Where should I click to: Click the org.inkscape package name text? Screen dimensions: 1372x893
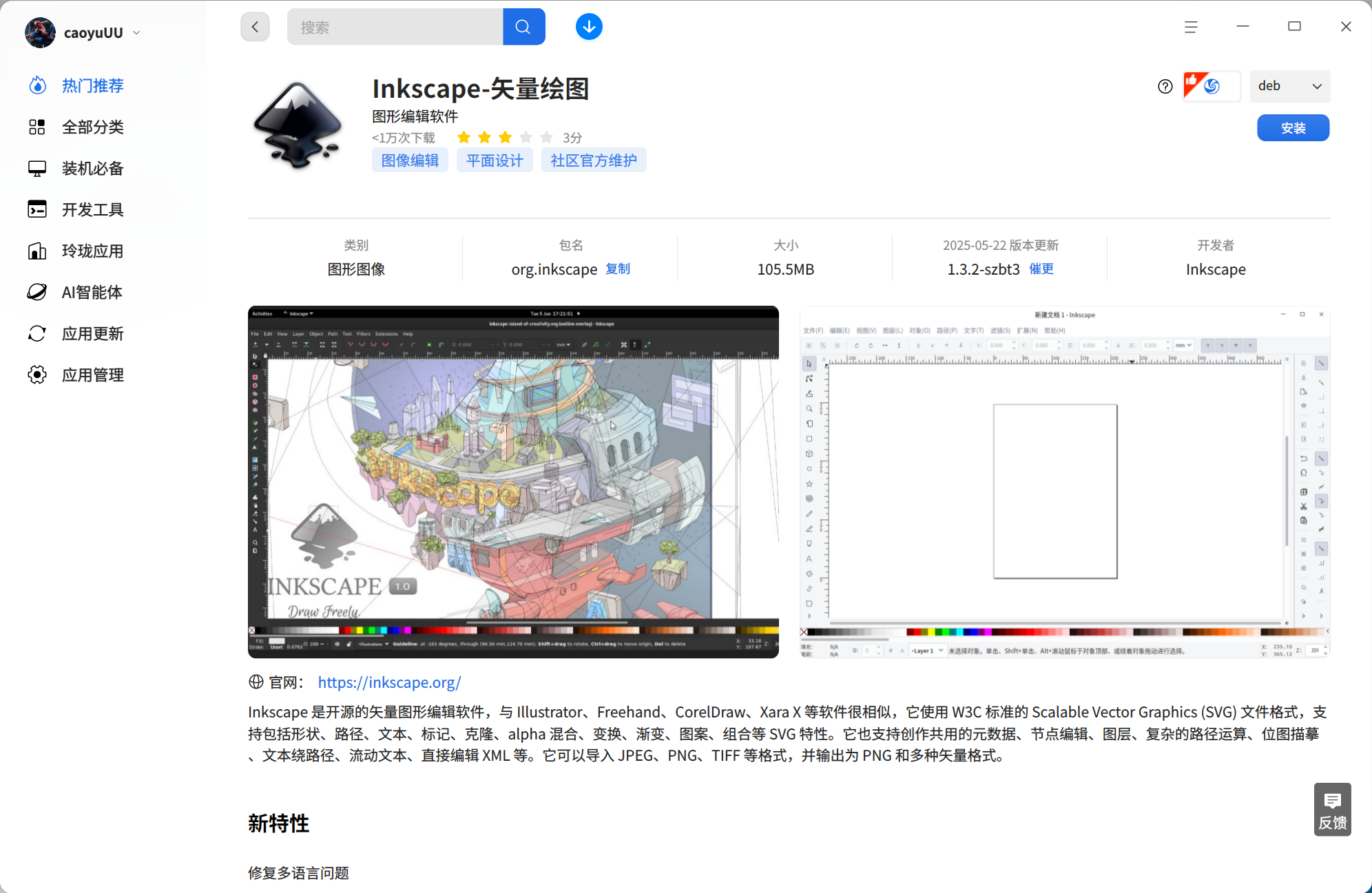[554, 269]
